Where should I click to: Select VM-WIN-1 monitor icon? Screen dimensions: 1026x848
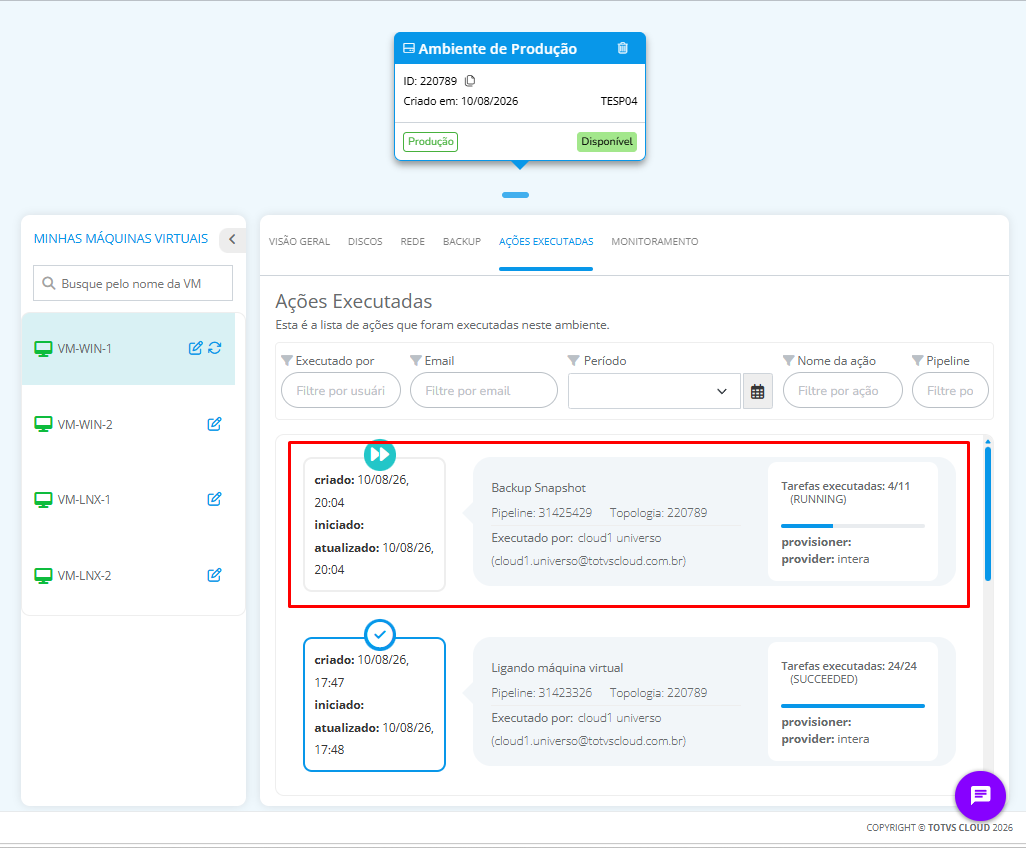coord(43,349)
